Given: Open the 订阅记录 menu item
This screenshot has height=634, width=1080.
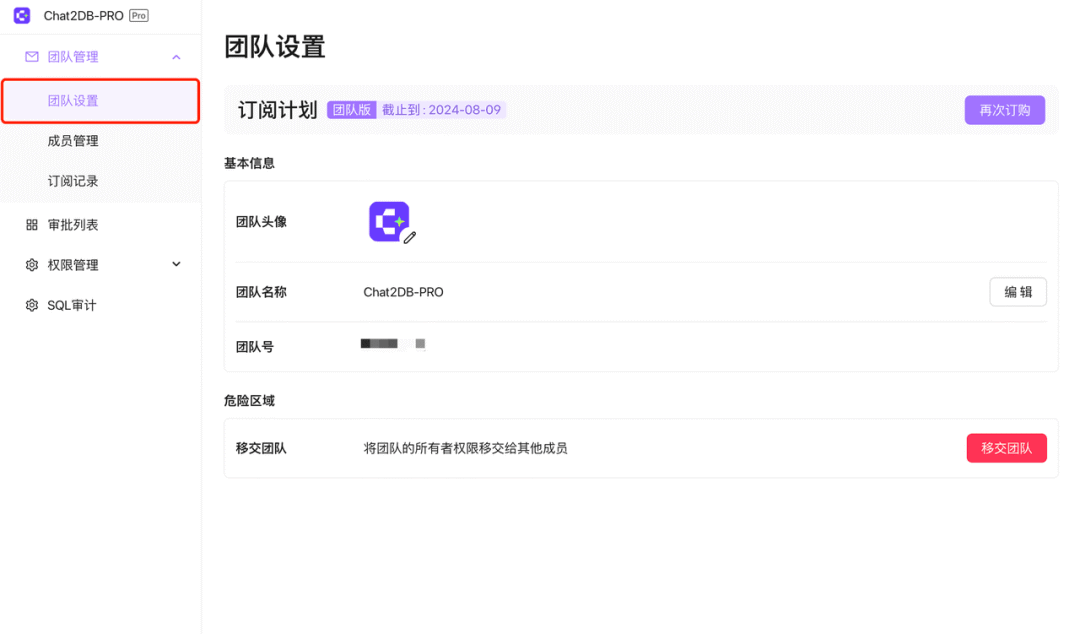Looking at the screenshot, I should [x=101, y=181].
